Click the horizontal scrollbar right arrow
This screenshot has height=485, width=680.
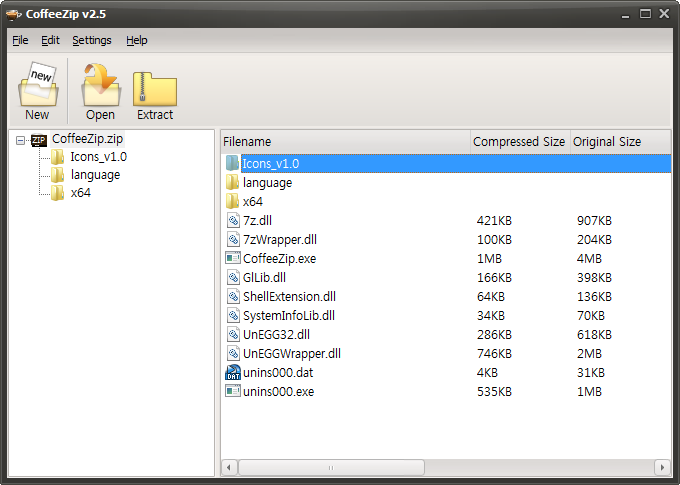(x=662, y=468)
